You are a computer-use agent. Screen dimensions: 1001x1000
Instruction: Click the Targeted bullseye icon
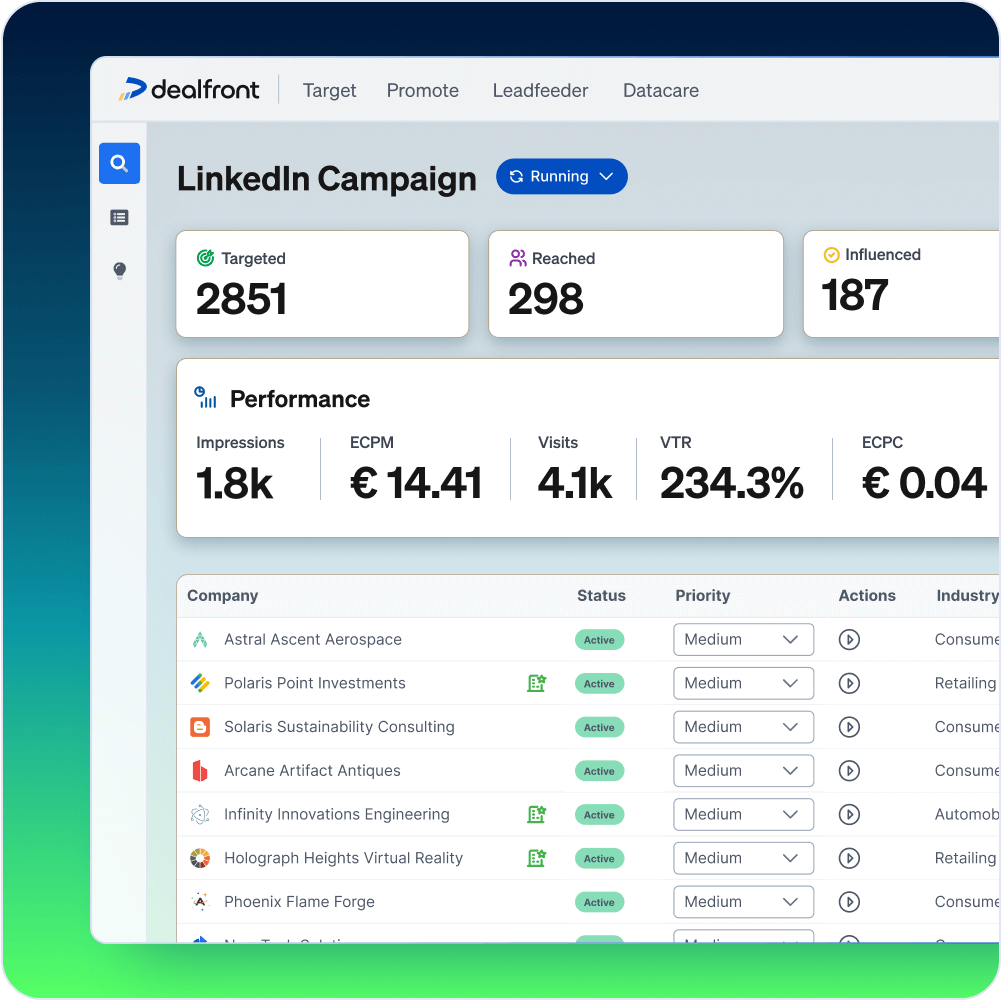tap(205, 258)
